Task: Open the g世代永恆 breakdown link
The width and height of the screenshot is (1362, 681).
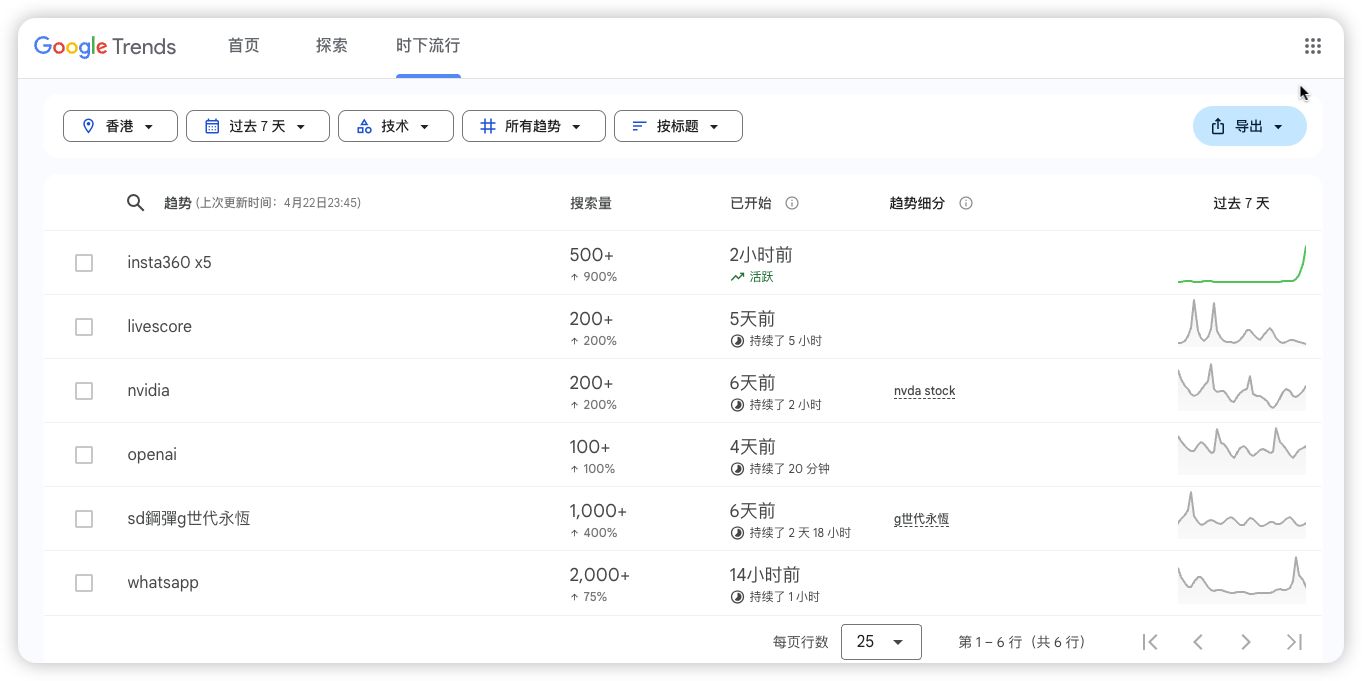Action: coord(921,519)
